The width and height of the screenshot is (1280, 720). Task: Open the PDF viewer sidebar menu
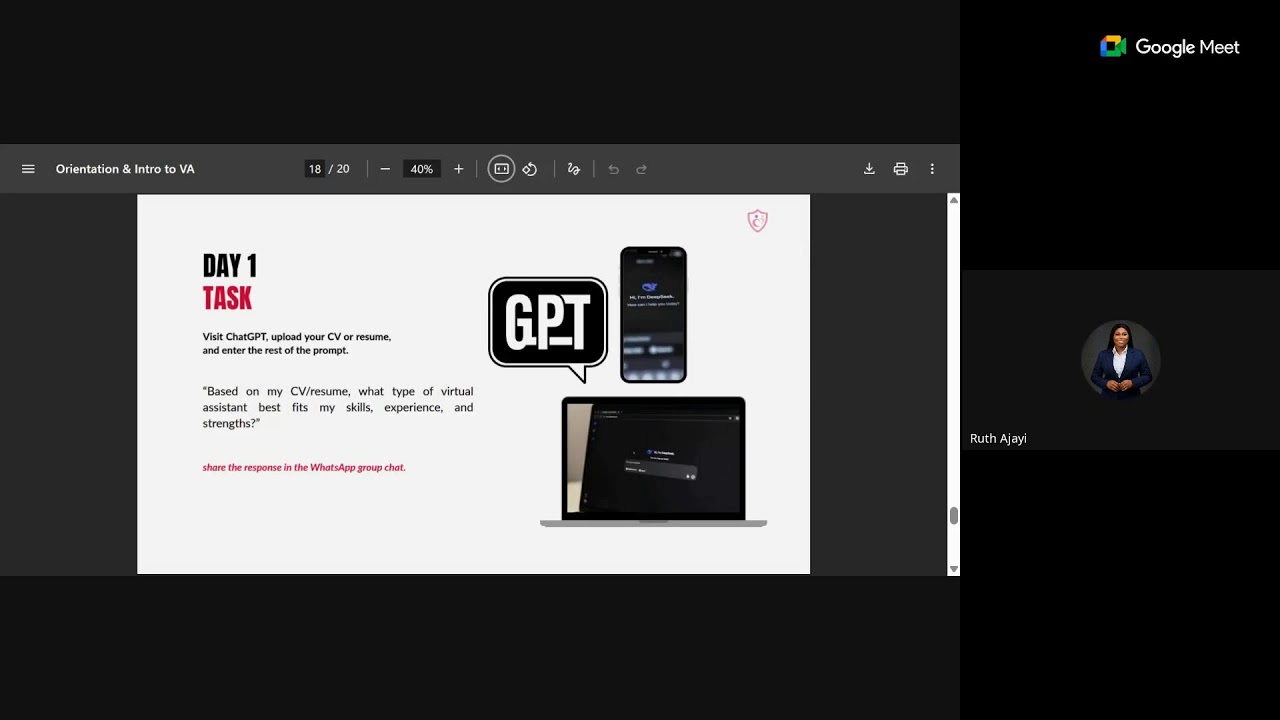coord(28,169)
